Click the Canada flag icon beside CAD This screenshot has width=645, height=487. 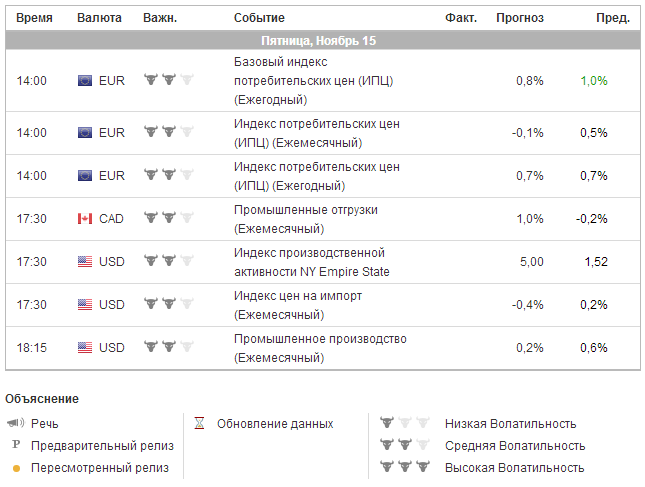[x=85, y=218]
